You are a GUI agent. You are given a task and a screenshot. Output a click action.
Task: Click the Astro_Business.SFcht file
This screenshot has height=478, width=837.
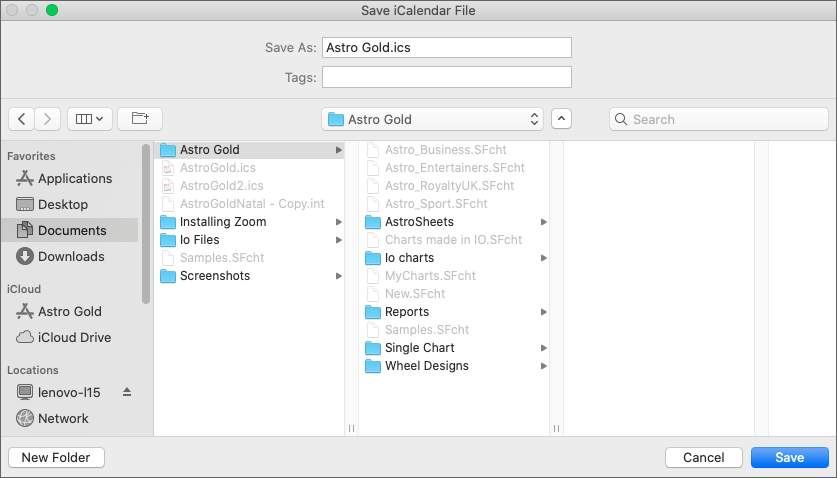(x=454, y=150)
